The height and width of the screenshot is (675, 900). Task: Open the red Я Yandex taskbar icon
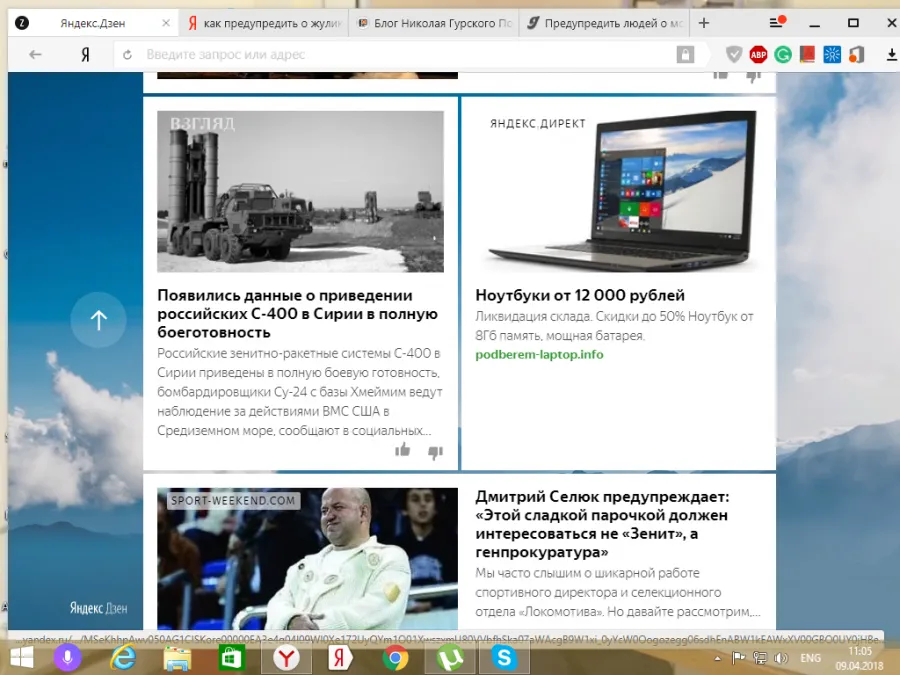(341, 658)
